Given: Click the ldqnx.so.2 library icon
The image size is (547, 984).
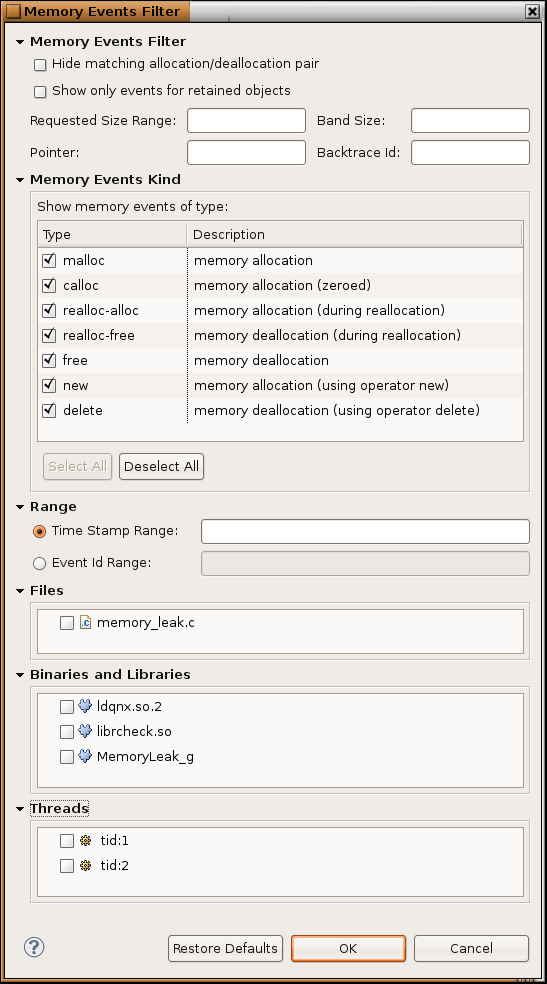Looking at the screenshot, I should click(85, 706).
